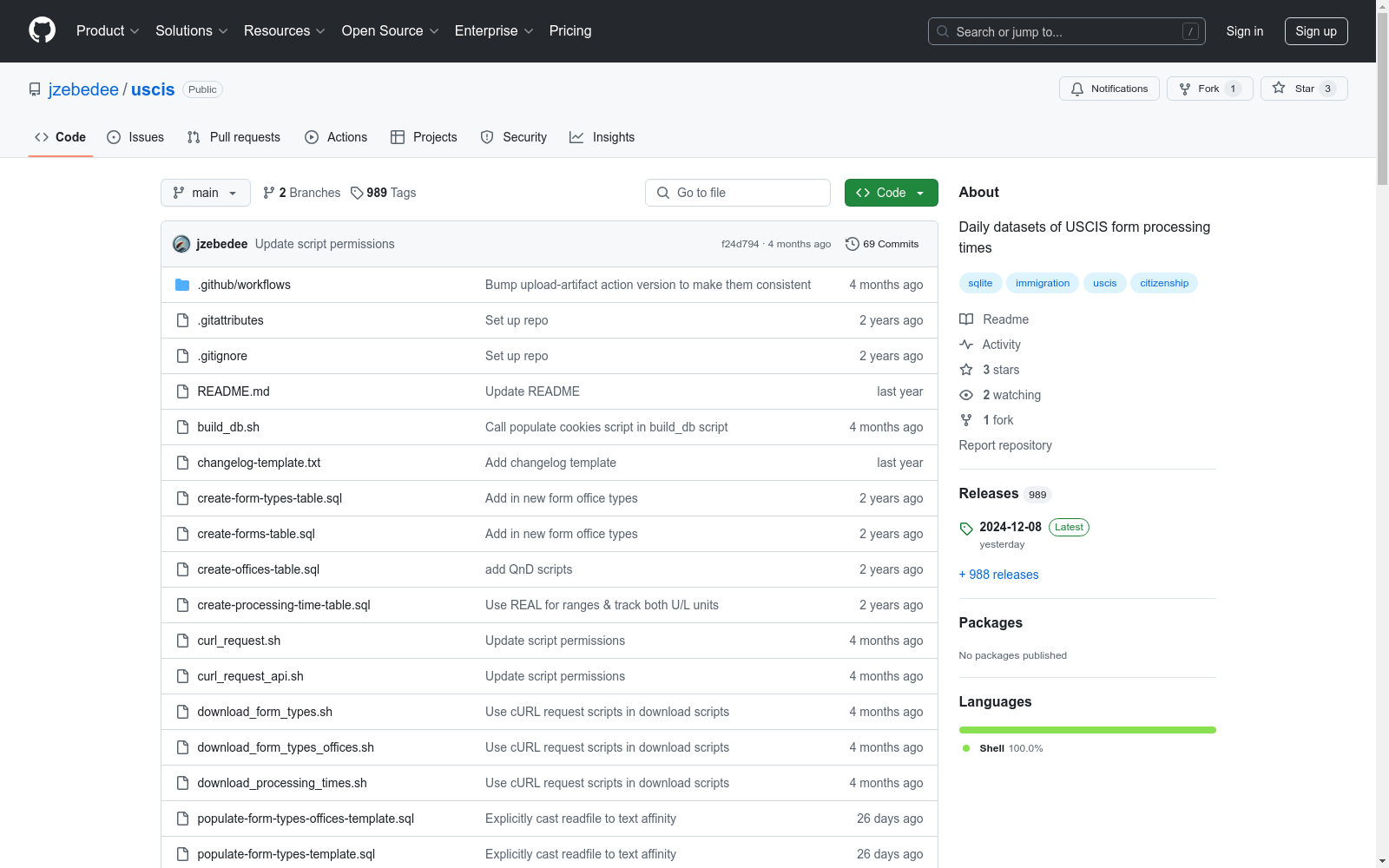Click the tag icon next to release 2024-12-08
The width and height of the screenshot is (1389, 868).
966,528
